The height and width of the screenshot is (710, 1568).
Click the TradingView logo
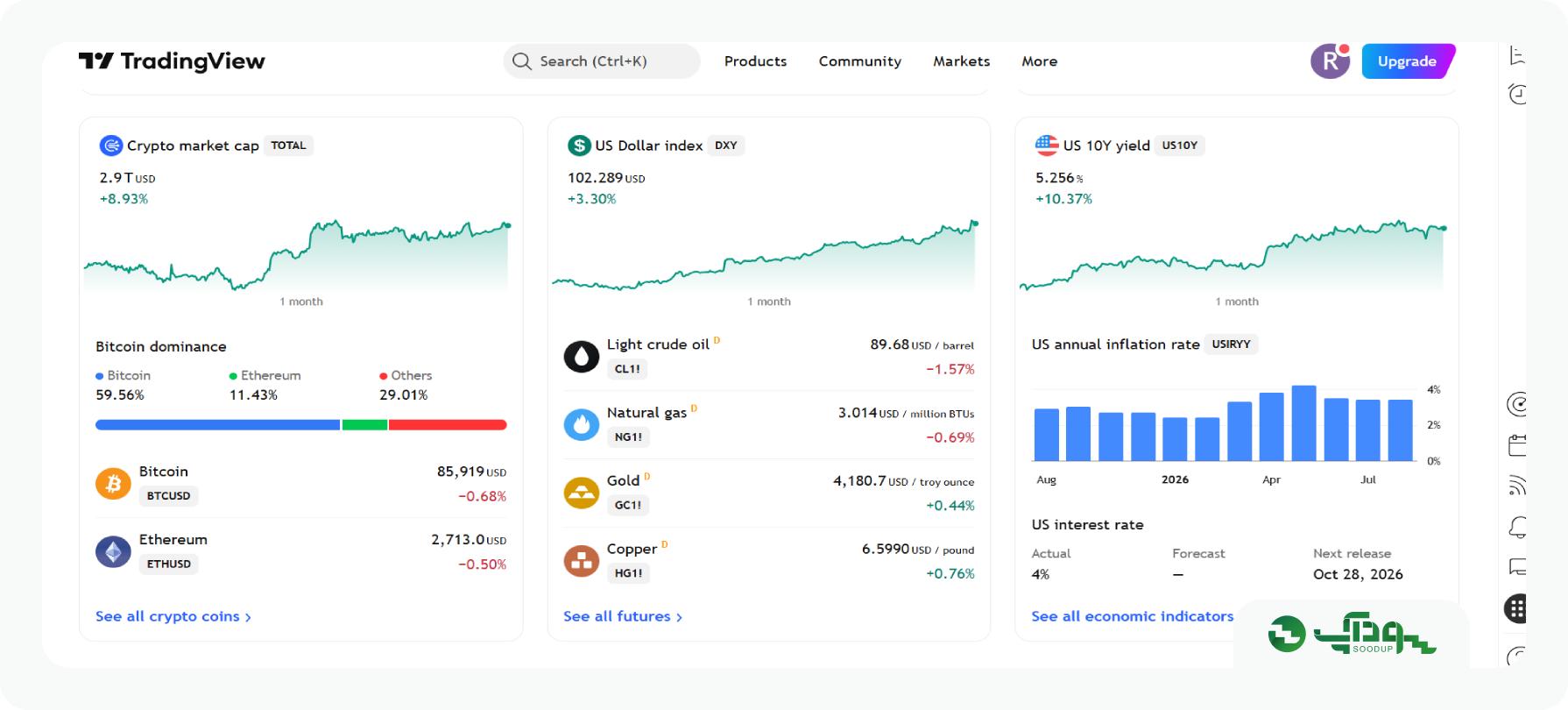point(172,60)
